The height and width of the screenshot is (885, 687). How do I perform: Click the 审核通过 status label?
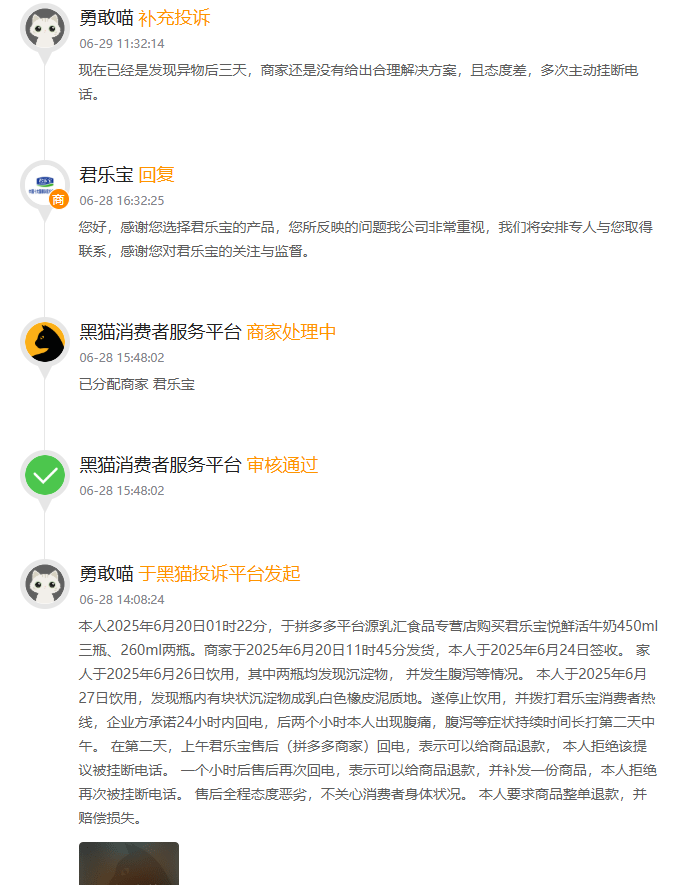tap(282, 465)
